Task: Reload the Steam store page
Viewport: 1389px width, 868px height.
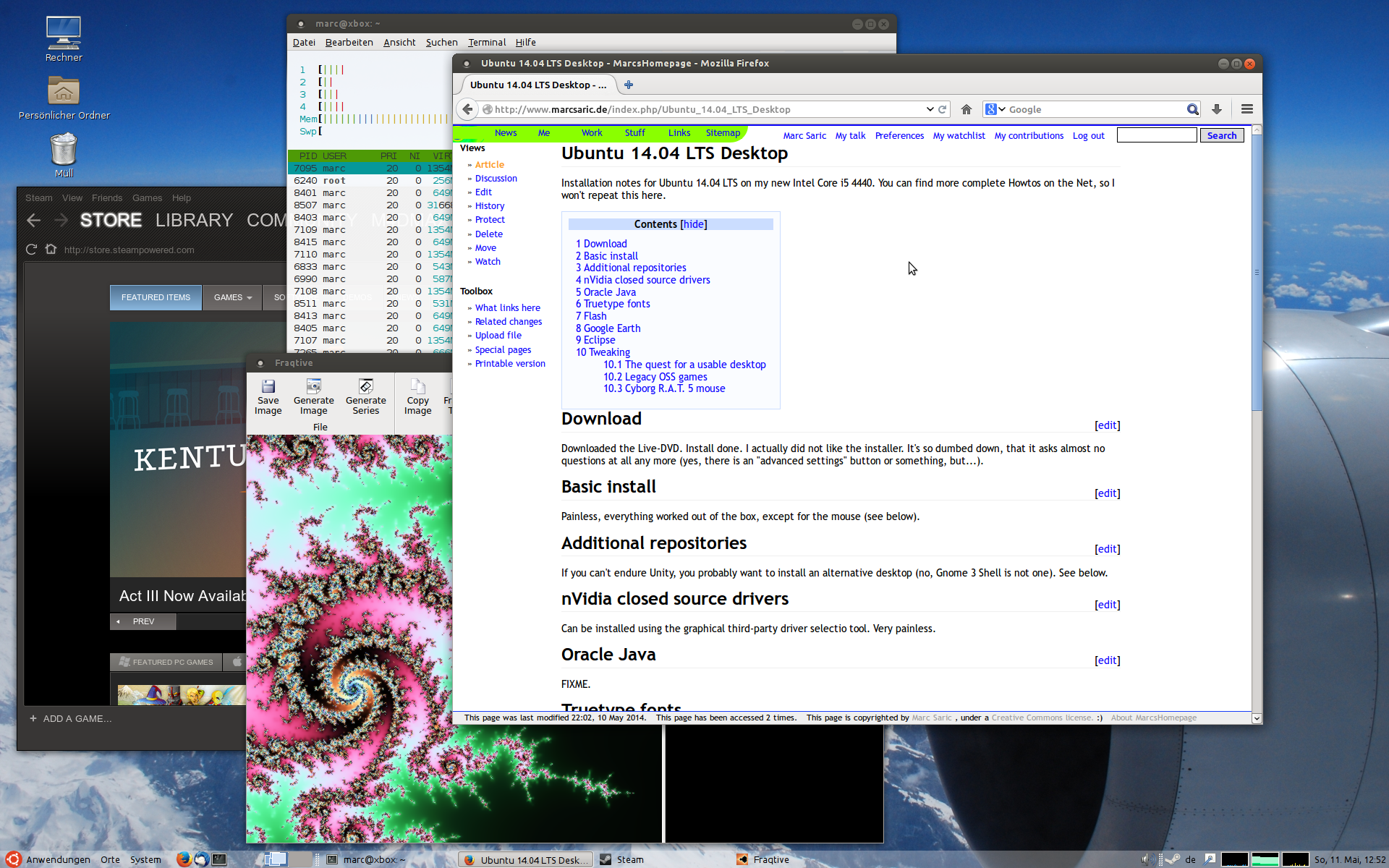Action: click(x=31, y=250)
